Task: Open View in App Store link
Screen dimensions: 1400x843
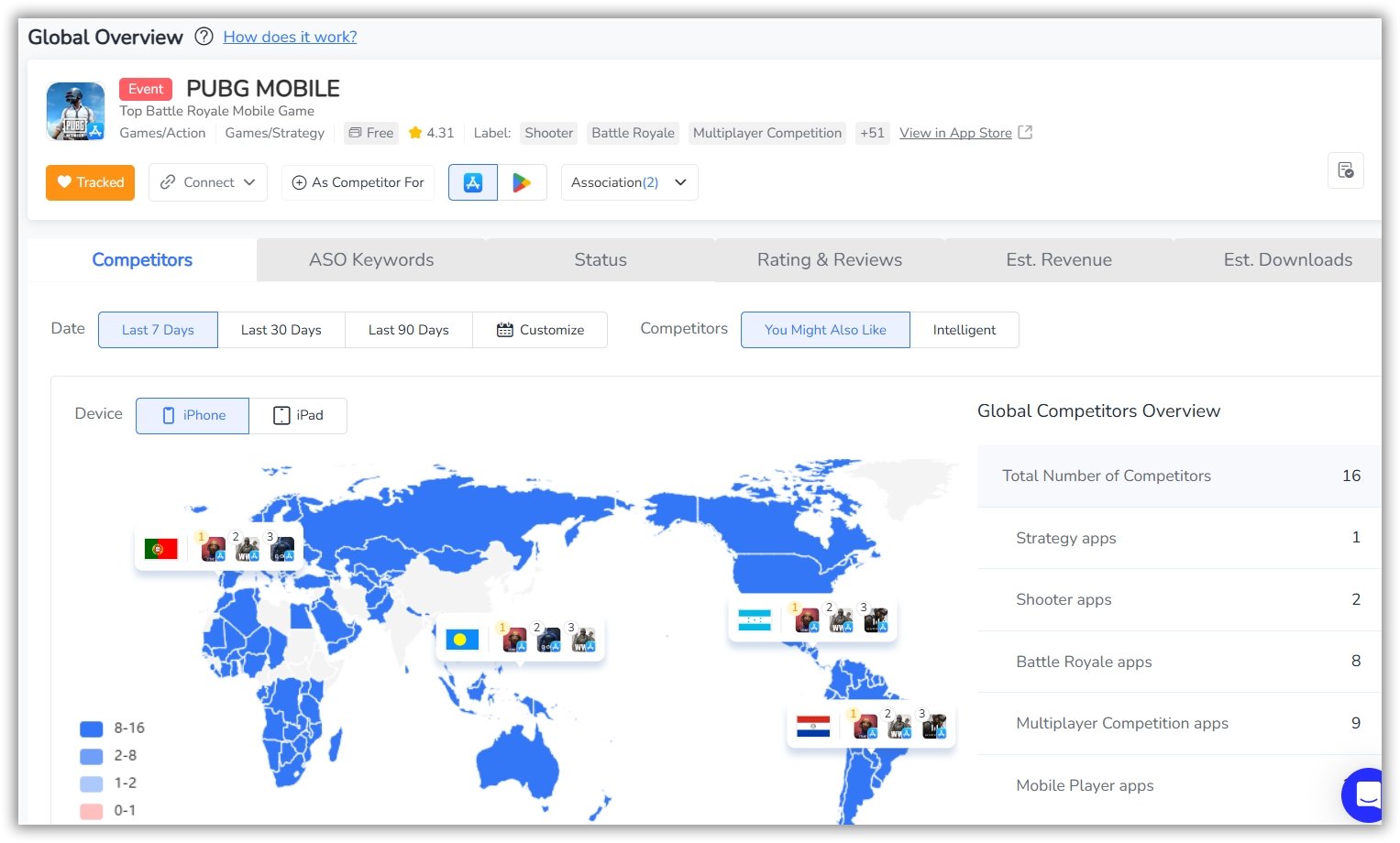Action: coord(955,133)
